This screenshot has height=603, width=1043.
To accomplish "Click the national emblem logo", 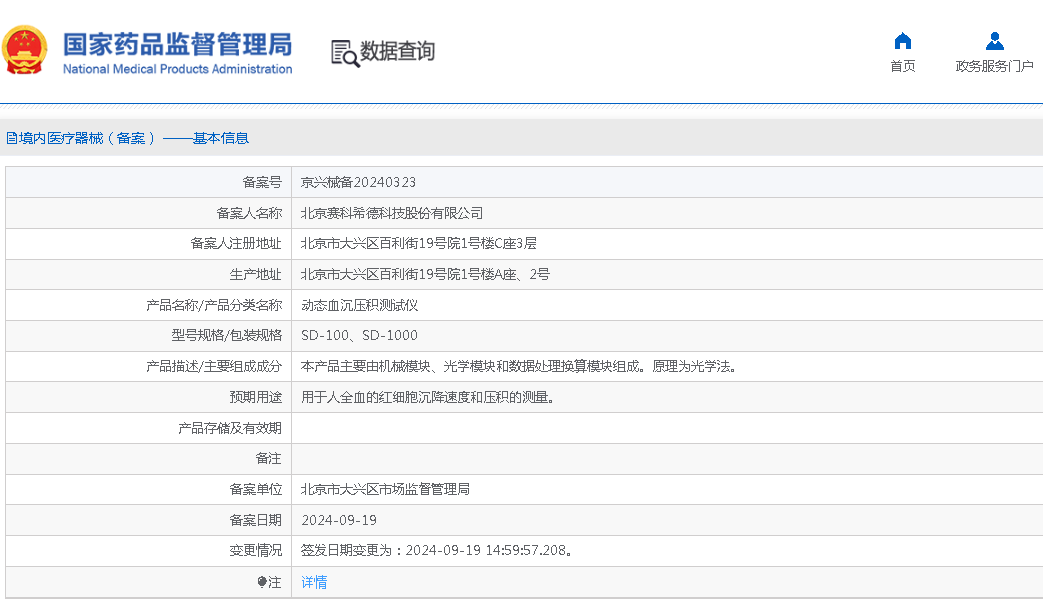I will [x=26, y=50].
